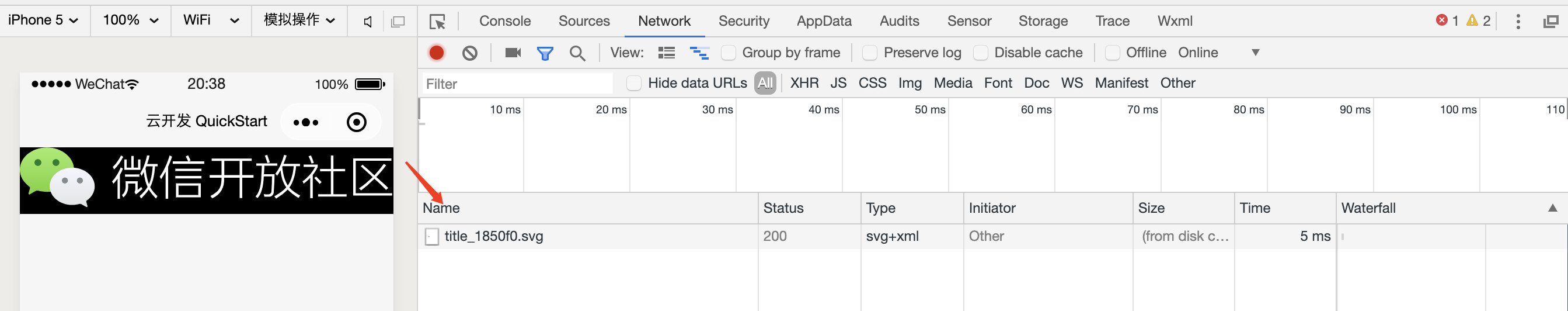Viewport: 1568px width, 311px height.
Task: Filter requests by XHR type
Action: click(803, 83)
